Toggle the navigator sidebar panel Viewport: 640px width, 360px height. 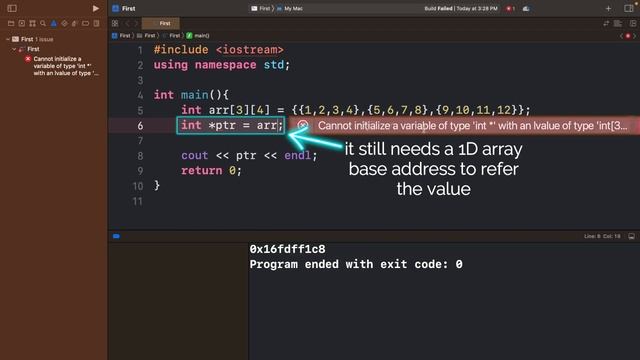pos(12,8)
